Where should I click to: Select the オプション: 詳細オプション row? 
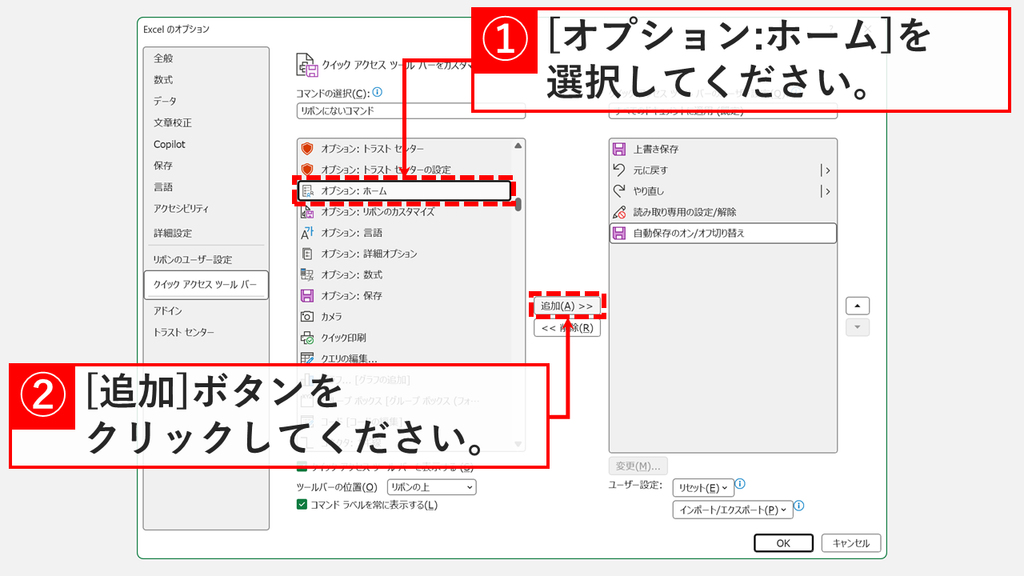[405, 253]
